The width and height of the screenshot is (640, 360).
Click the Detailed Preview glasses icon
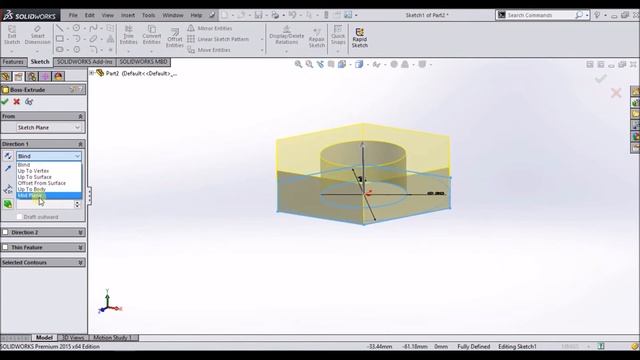pos(29,102)
